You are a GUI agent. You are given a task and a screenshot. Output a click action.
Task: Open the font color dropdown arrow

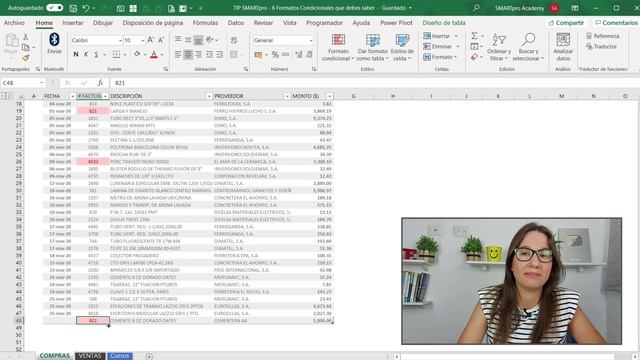pyautogui.click(x=162, y=55)
